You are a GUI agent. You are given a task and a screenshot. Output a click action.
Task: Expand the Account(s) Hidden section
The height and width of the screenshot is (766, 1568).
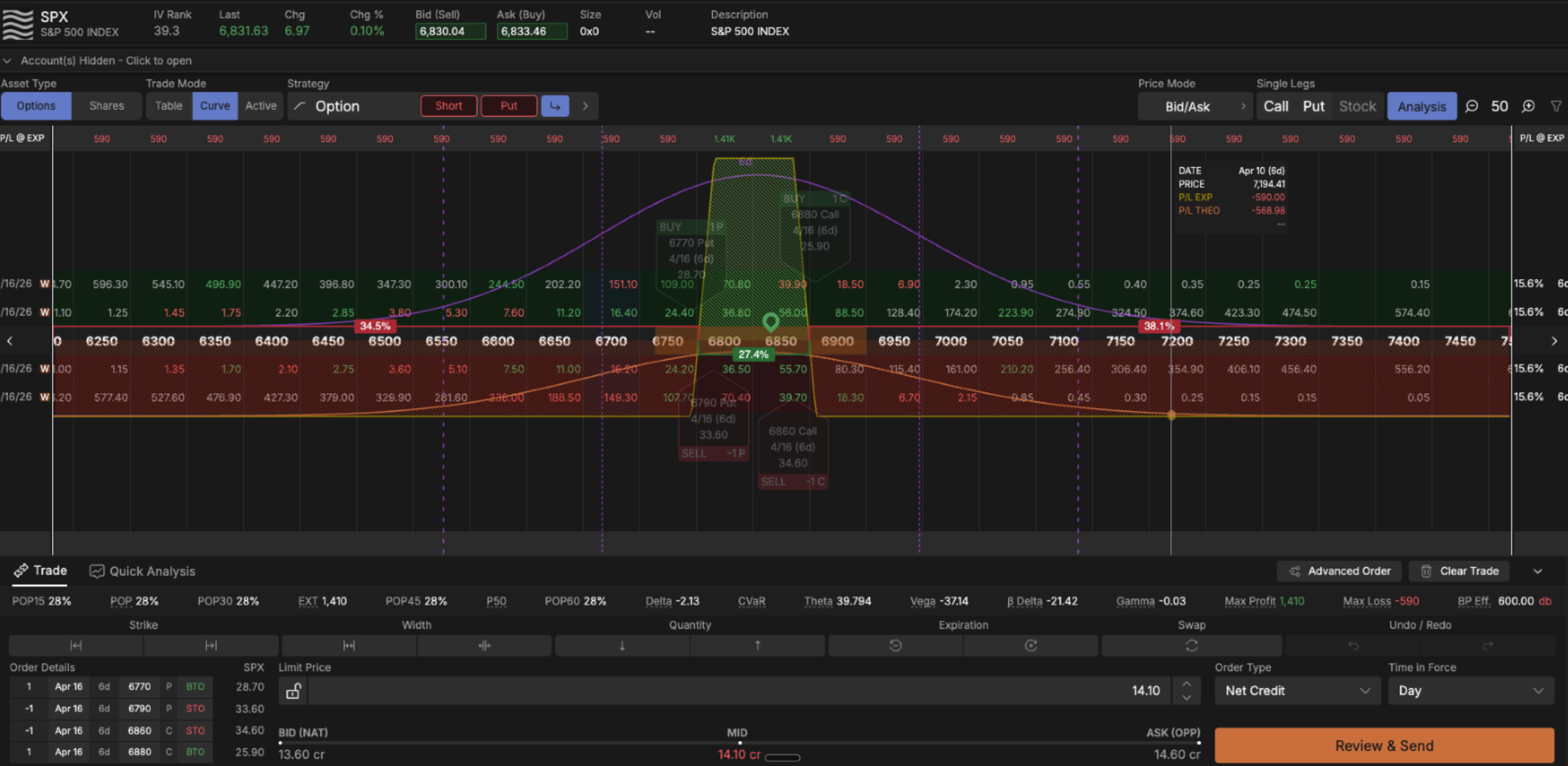100,60
